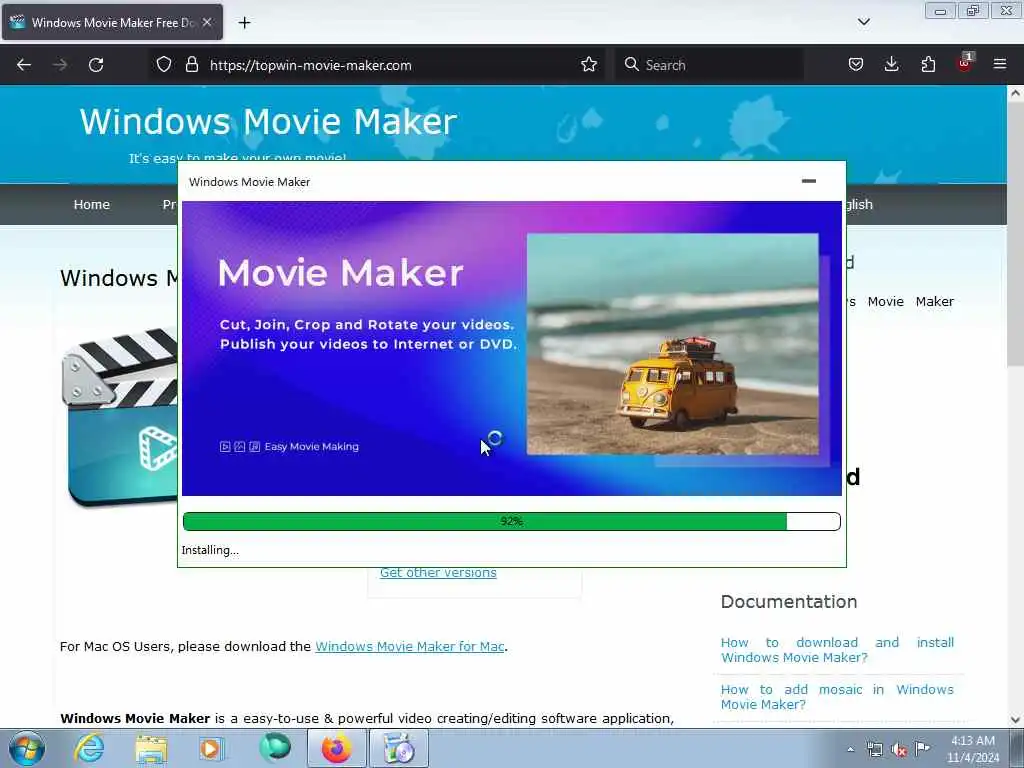Reload the page with the refresh icon
Viewport: 1024px width, 768px height.
tap(96, 65)
